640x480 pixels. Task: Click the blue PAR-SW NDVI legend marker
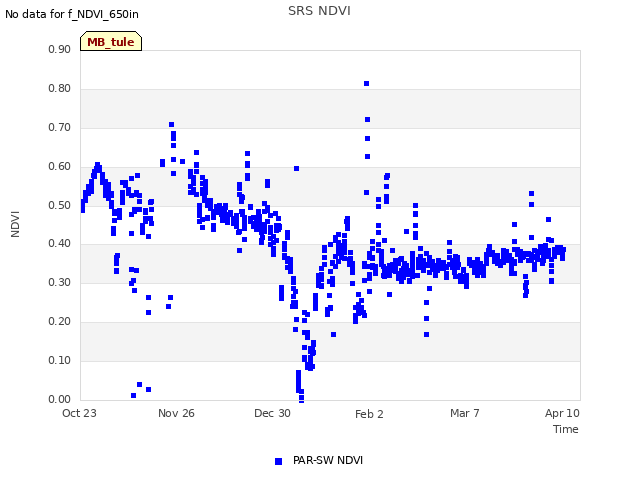[x=278, y=461]
